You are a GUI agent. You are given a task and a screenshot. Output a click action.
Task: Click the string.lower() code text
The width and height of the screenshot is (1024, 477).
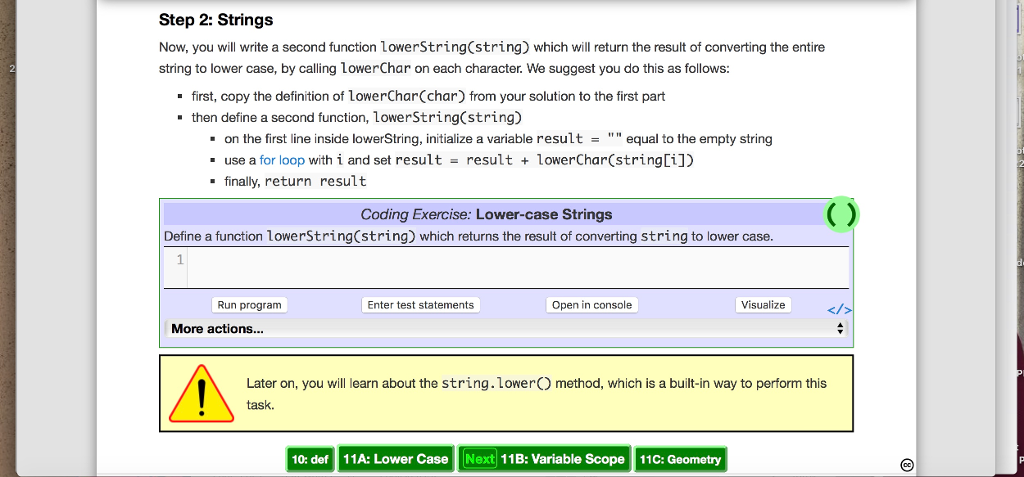point(496,384)
